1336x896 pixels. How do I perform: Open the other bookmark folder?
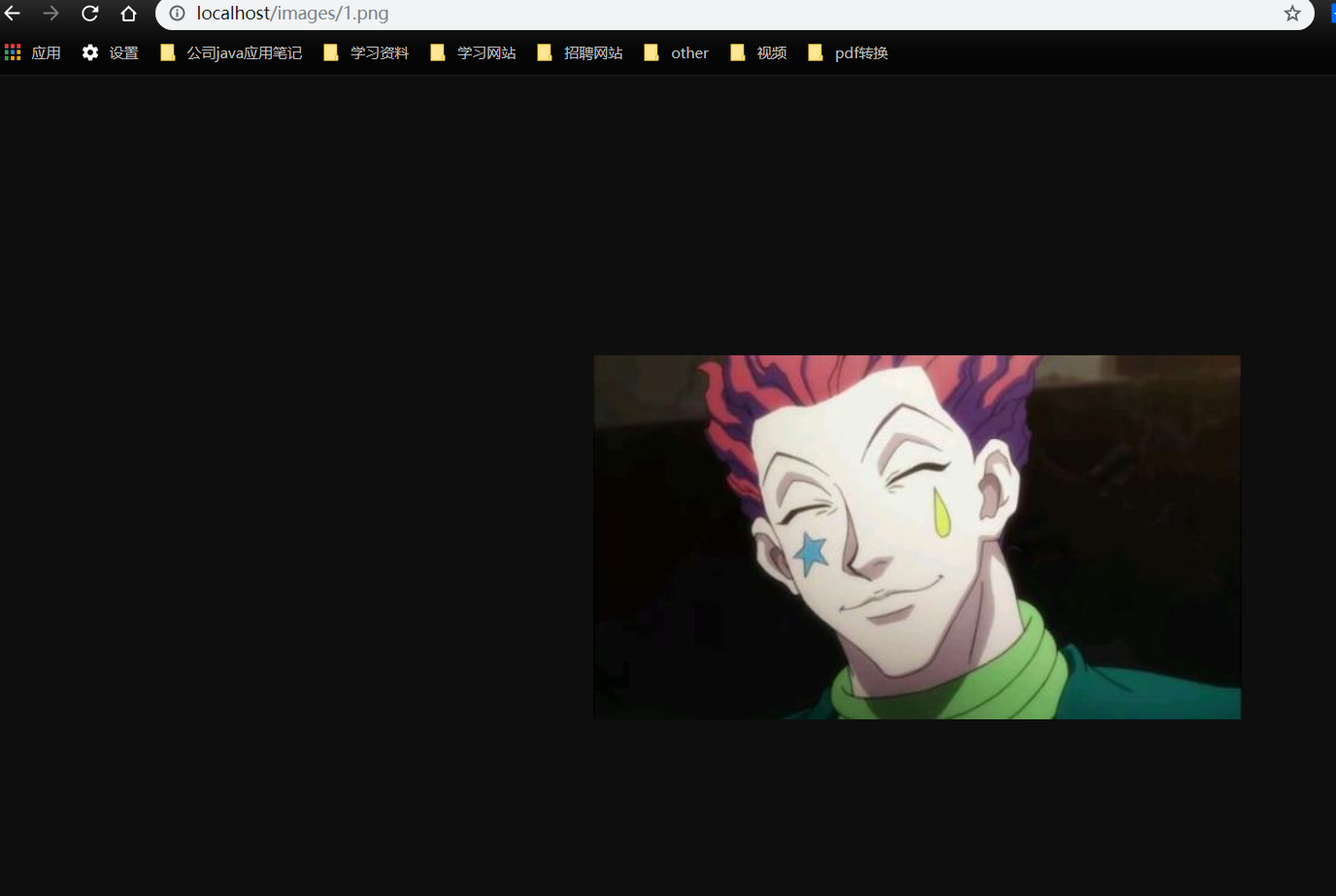(x=677, y=52)
